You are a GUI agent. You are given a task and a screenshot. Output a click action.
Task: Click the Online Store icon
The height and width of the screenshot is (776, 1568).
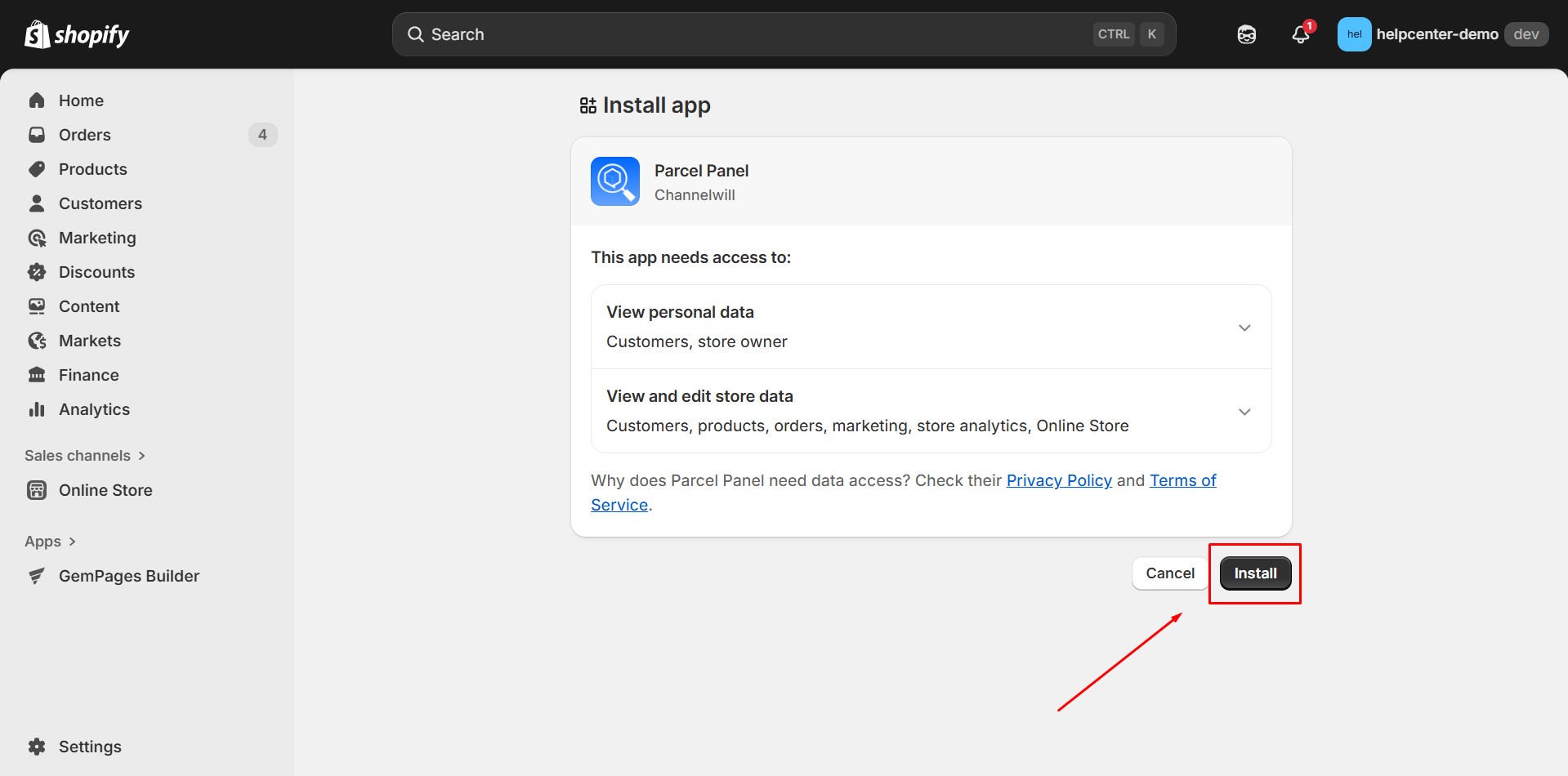pyautogui.click(x=37, y=490)
